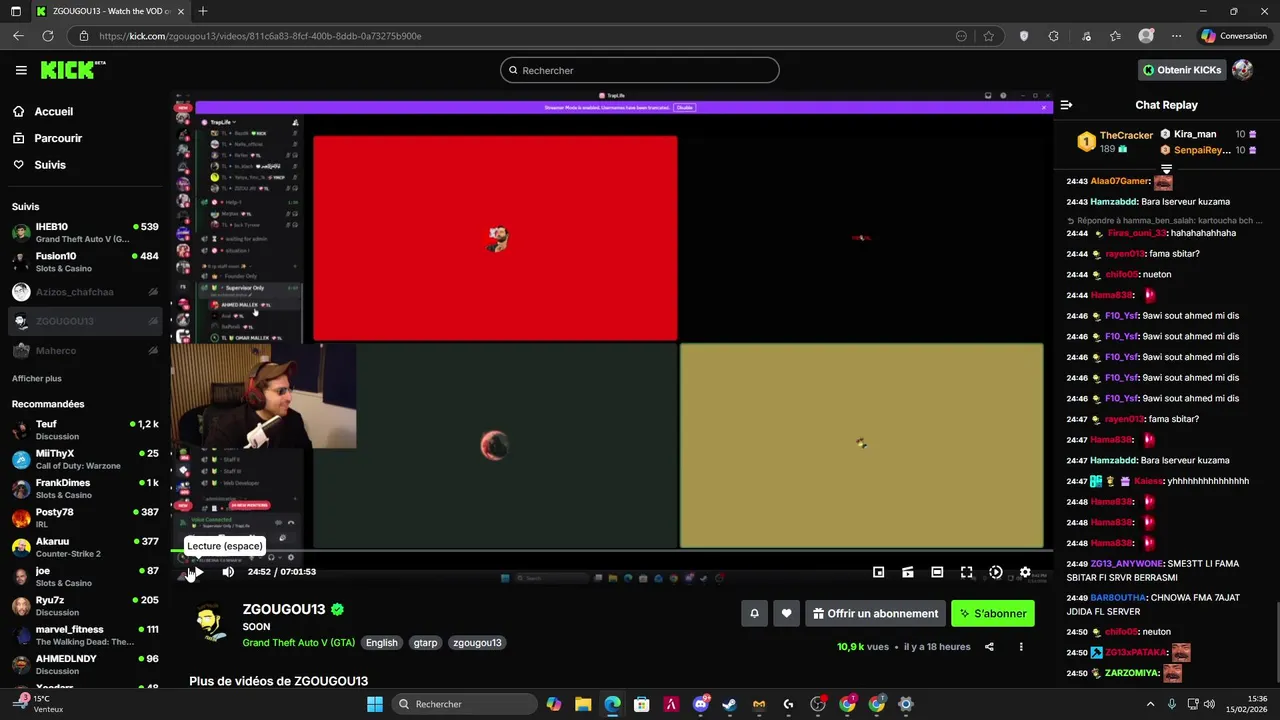Open recommended channel Teuf
This screenshot has height=720, width=1280.
click(85, 430)
